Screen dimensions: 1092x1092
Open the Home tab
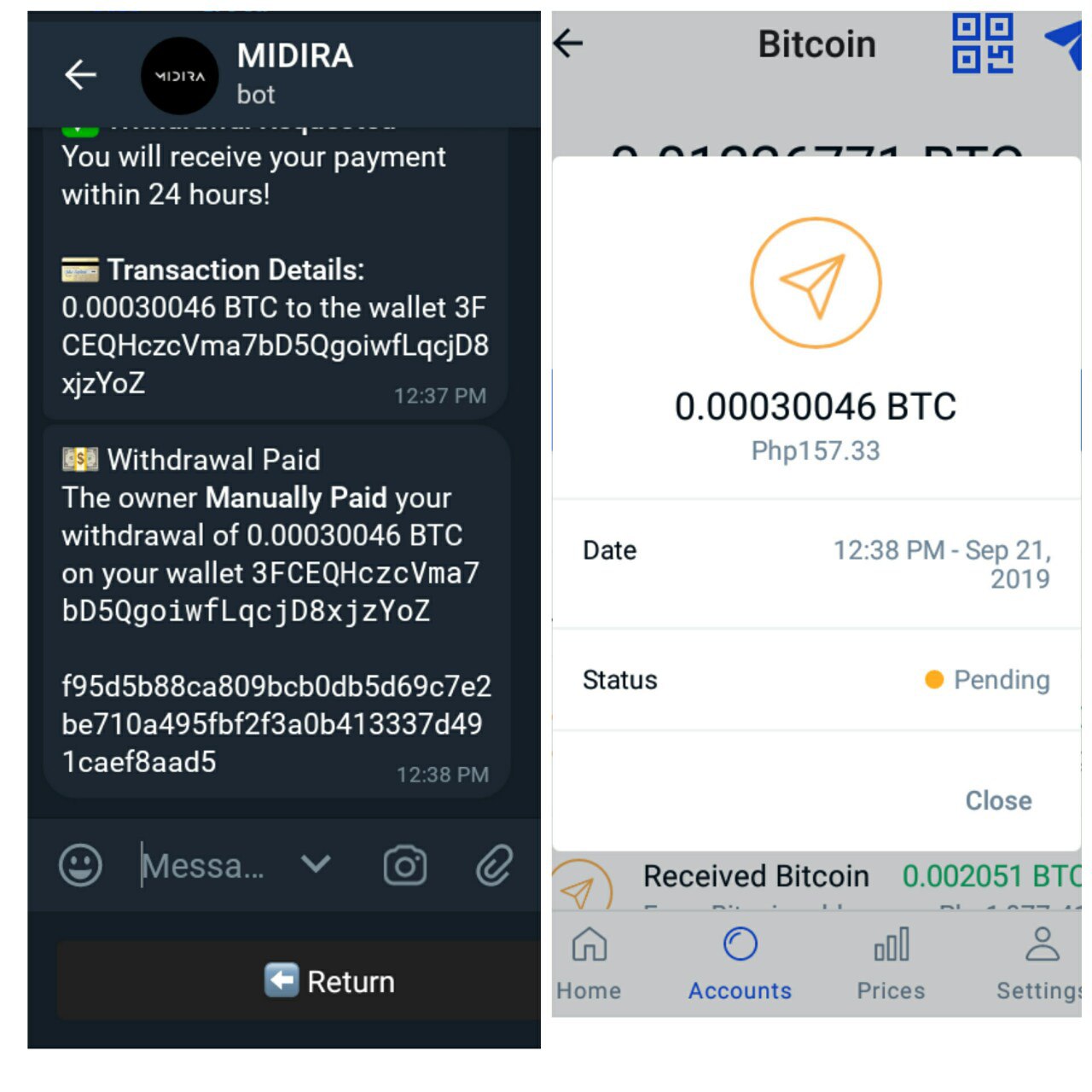pos(589,964)
